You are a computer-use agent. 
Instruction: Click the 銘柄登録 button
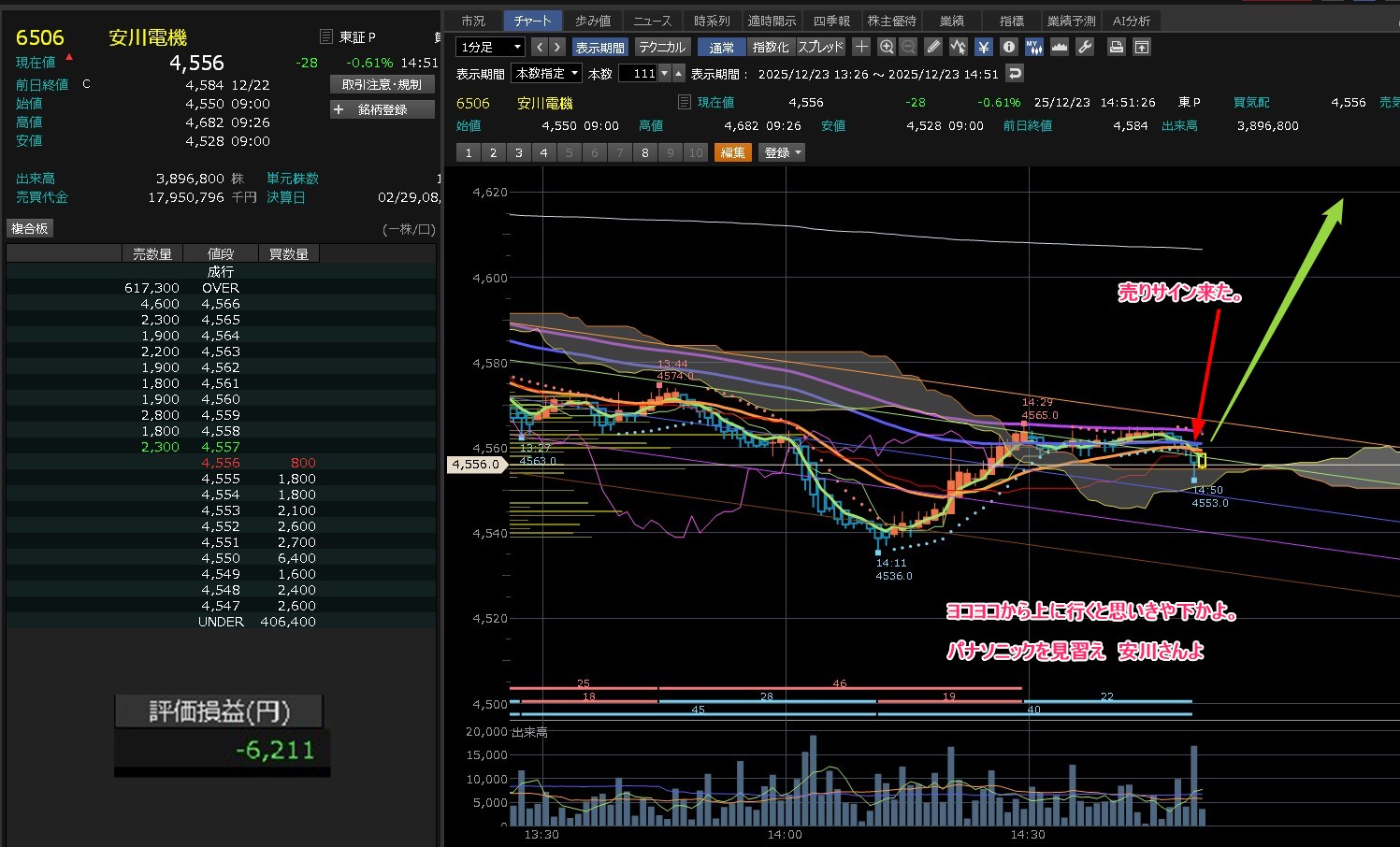[382, 109]
